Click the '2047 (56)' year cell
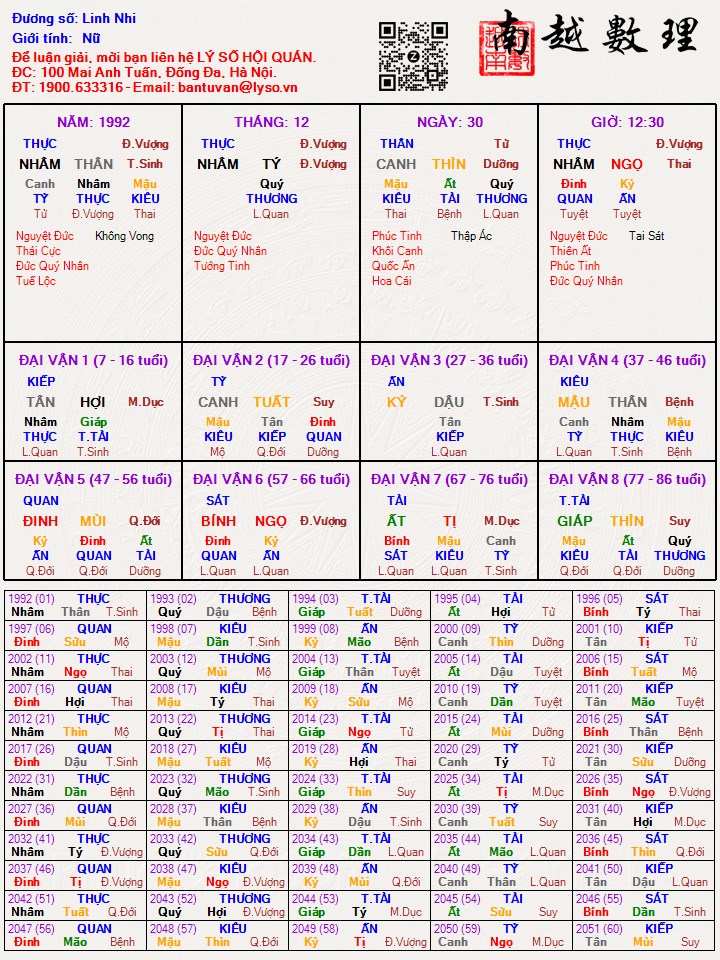Screen dimensions: 720x960 coord(75,936)
